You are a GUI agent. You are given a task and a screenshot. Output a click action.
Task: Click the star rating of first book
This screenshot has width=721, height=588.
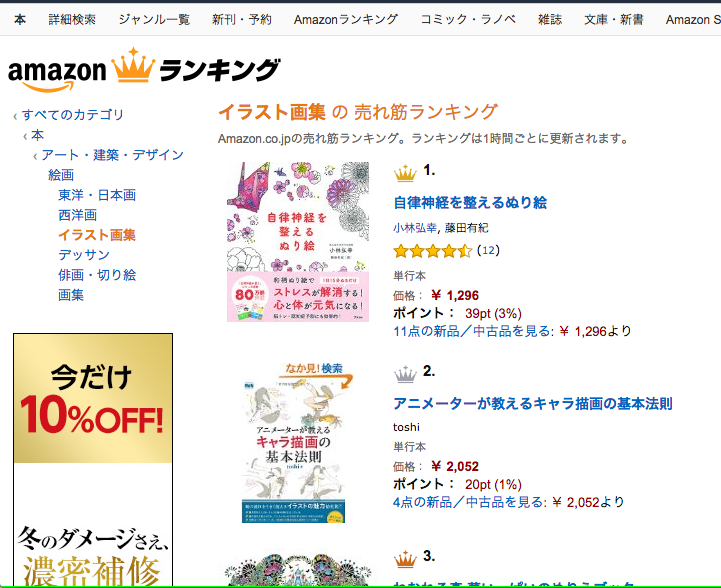coord(432,251)
